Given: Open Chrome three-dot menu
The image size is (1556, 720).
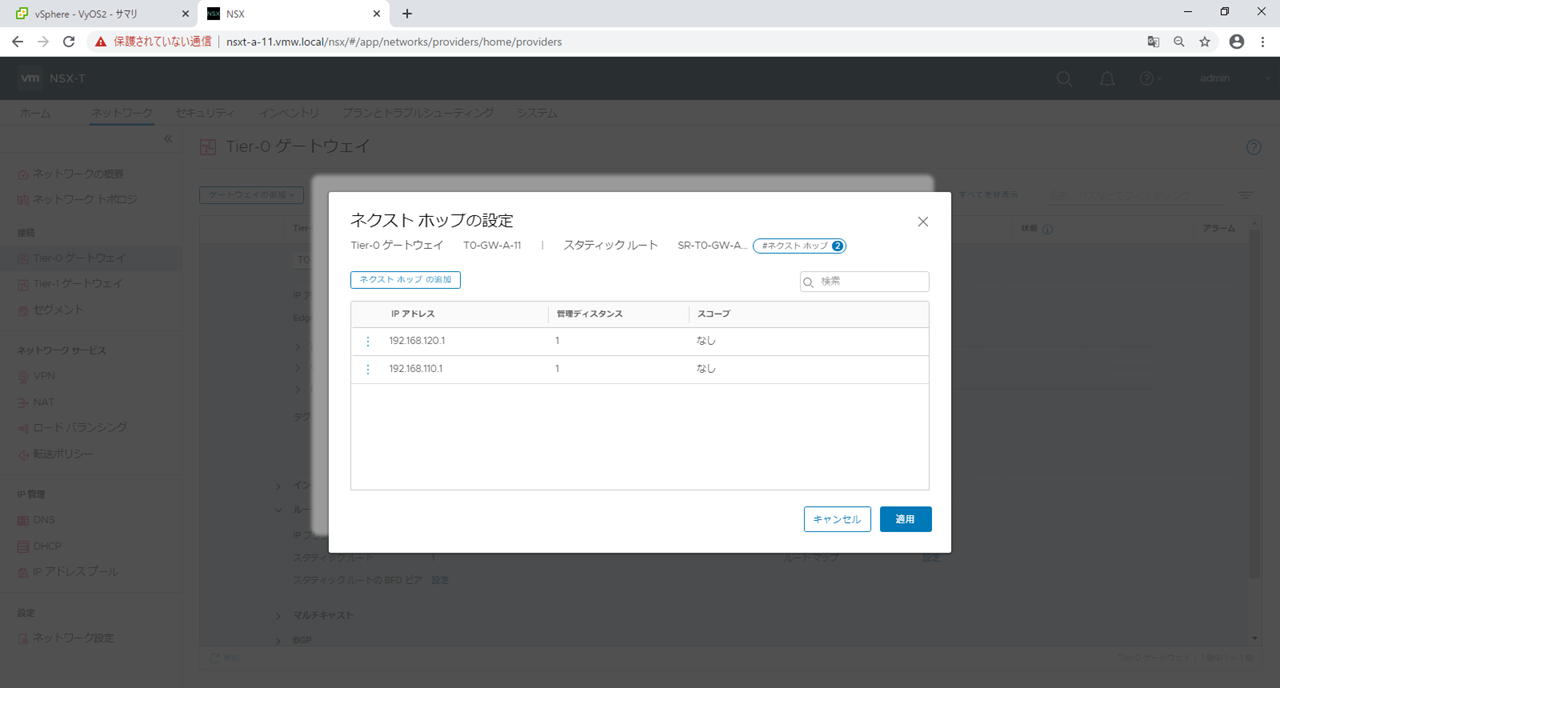Looking at the screenshot, I should pyautogui.click(x=1263, y=42).
